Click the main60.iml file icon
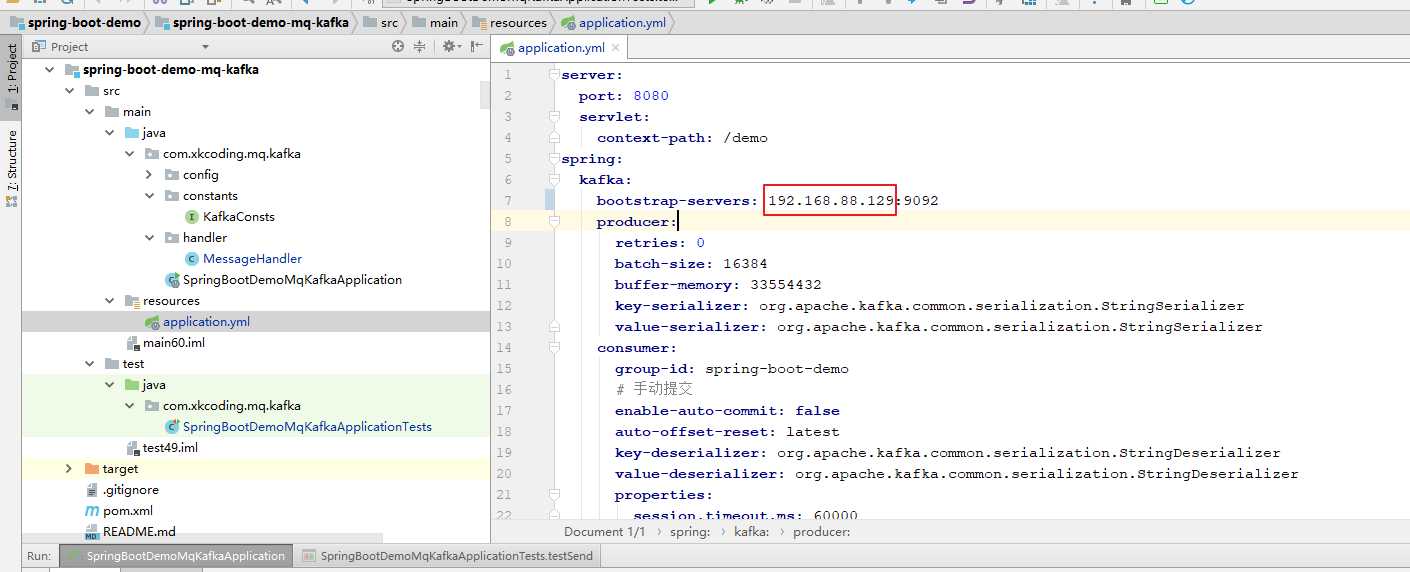The height and width of the screenshot is (572, 1410). (133, 343)
